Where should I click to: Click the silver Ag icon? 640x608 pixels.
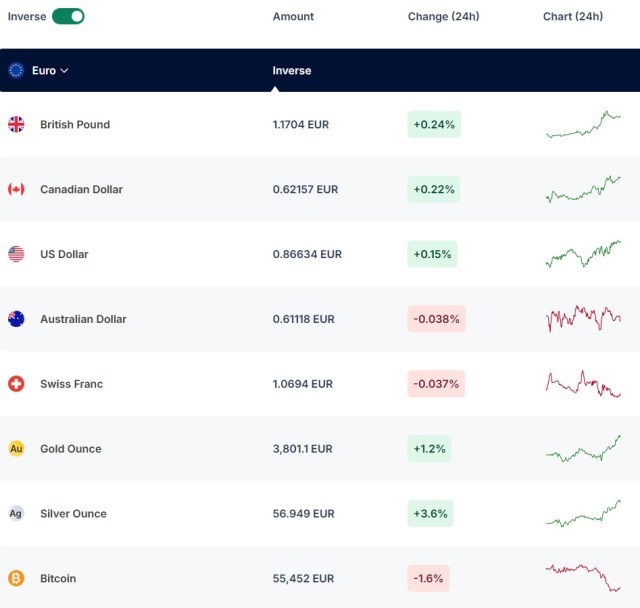click(x=16, y=513)
